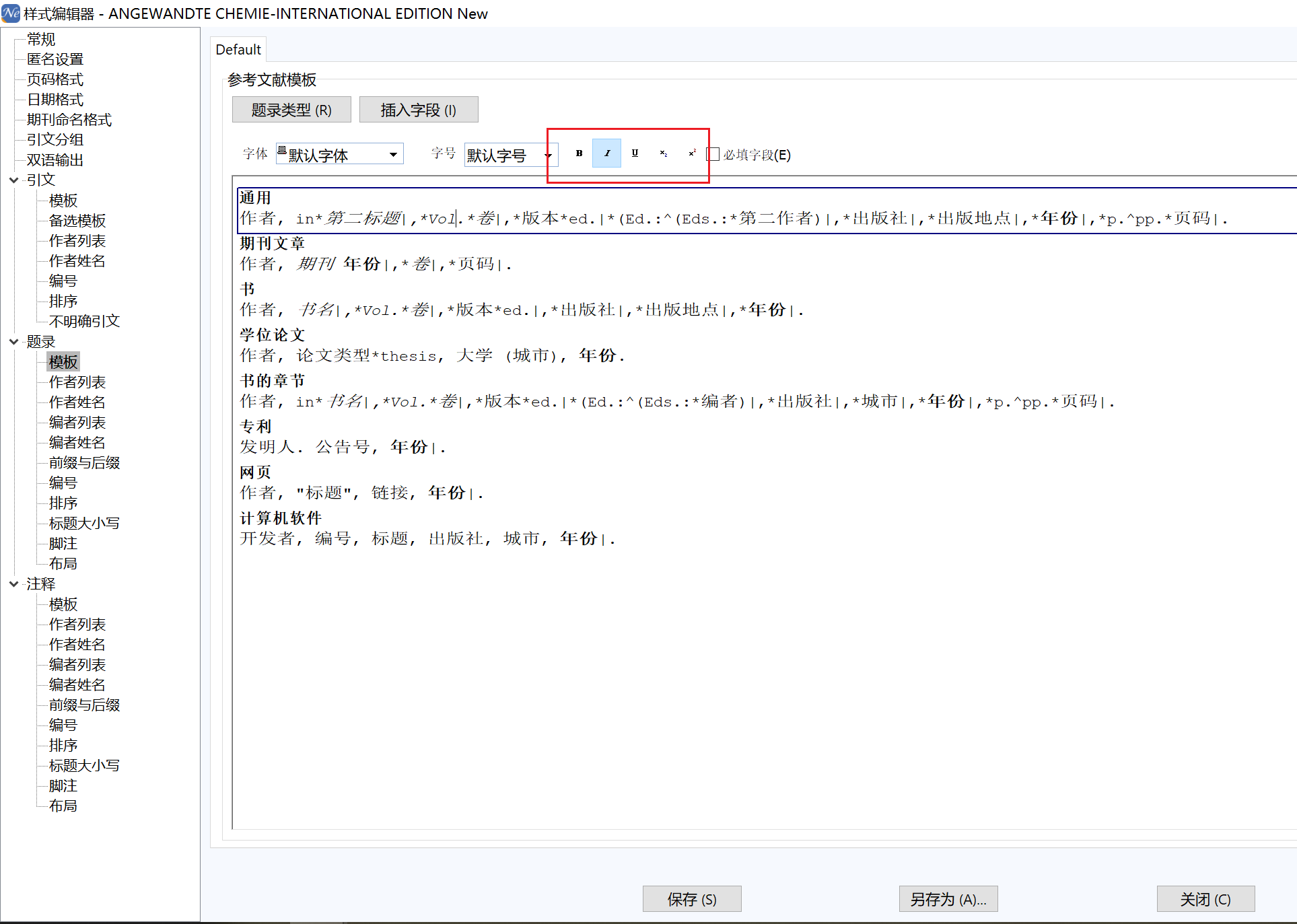This screenshot has width=1297, height=924.
Task: Click 期刊 field in 期刊文章 template
Action: (x=316, y=264)
